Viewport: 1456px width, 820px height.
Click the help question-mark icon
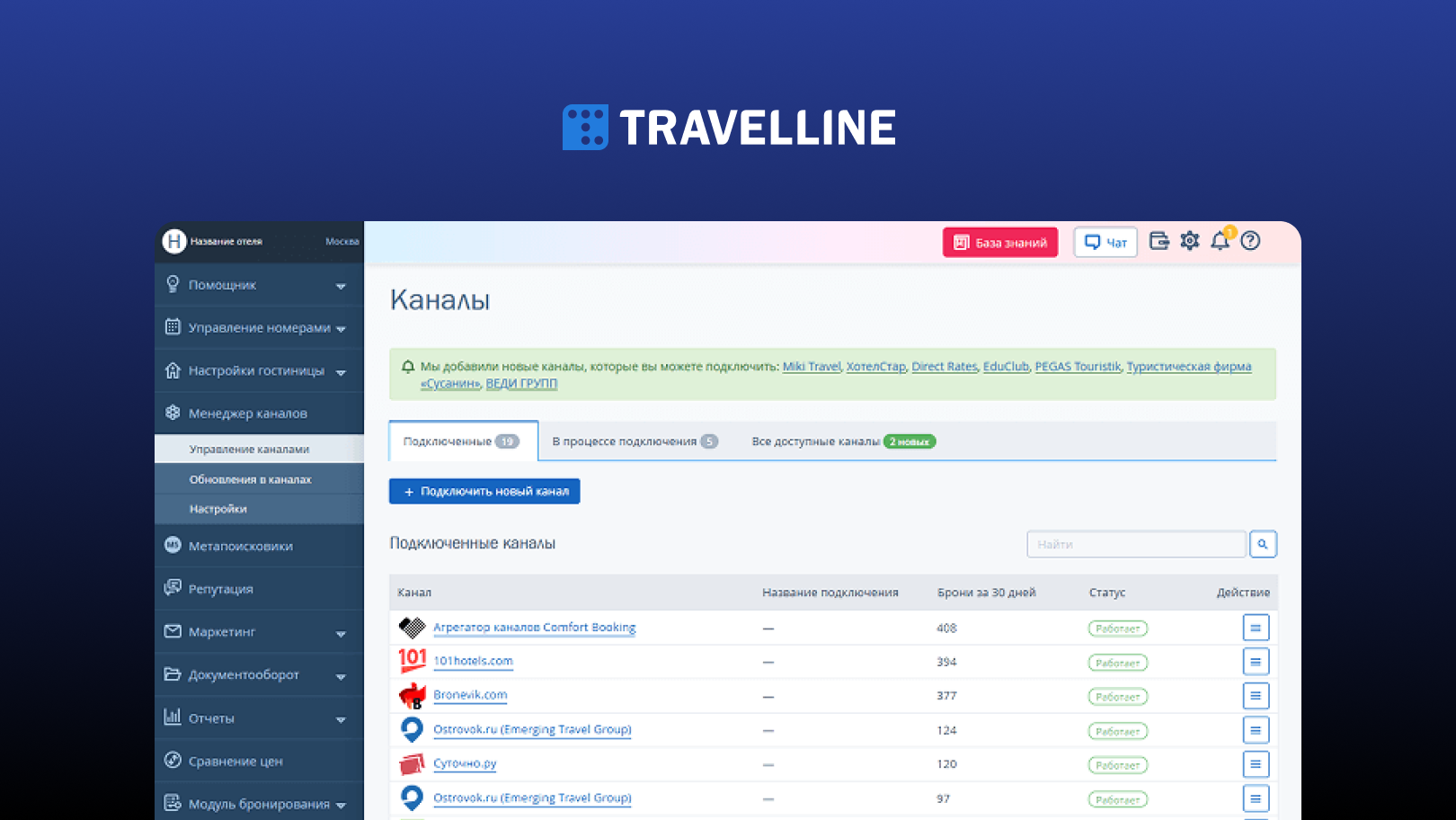coord(1250,241)
